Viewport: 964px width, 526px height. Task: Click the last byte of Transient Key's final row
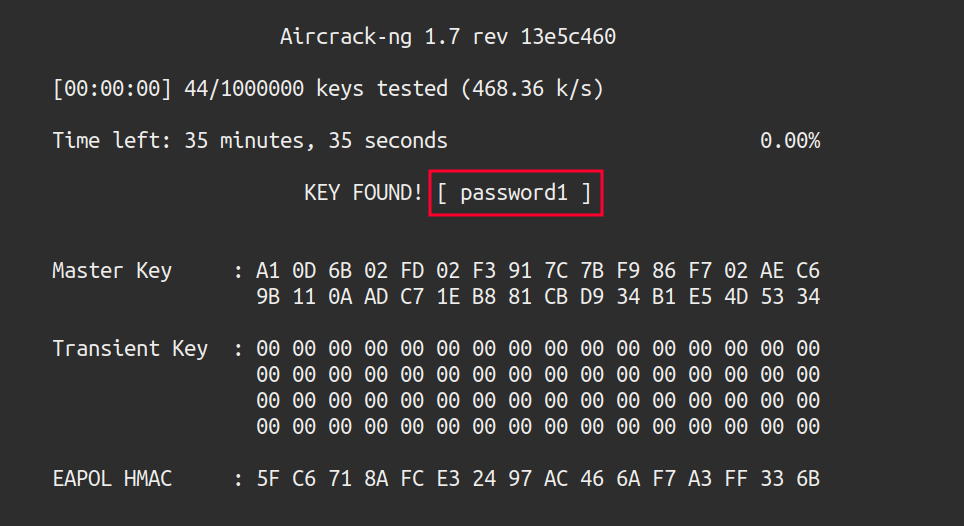pos(808,427)
